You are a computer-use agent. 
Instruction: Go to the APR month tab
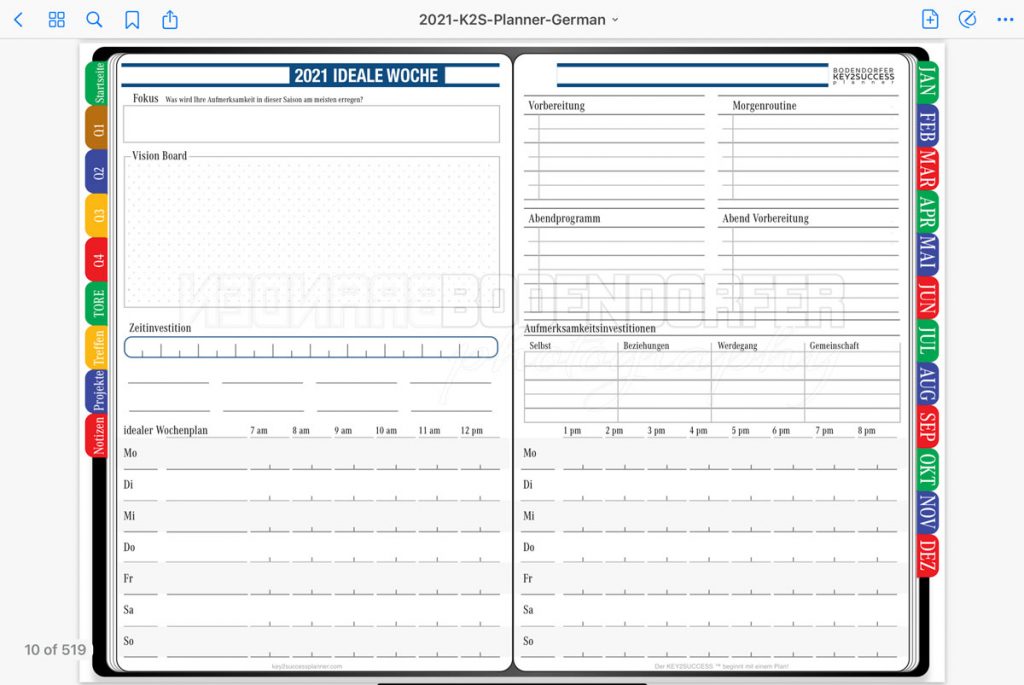tap(927, 212)
